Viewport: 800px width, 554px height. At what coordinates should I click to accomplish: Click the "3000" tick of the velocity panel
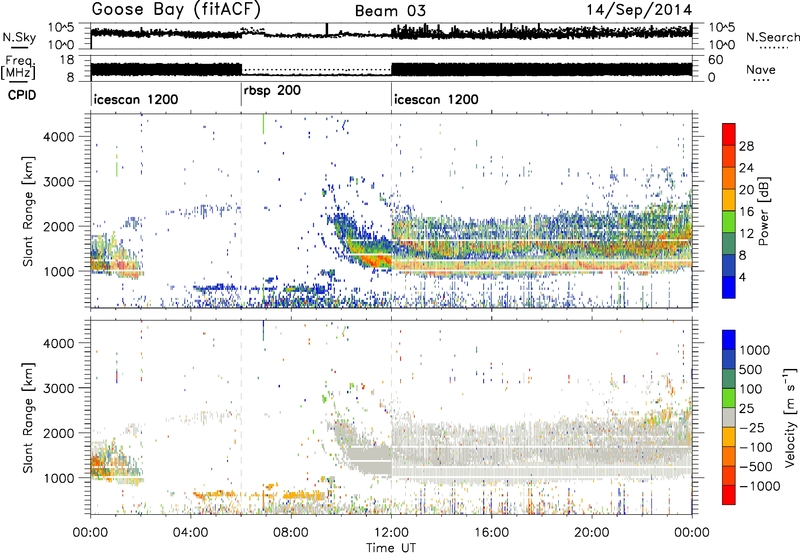click(x=59, y=388)
